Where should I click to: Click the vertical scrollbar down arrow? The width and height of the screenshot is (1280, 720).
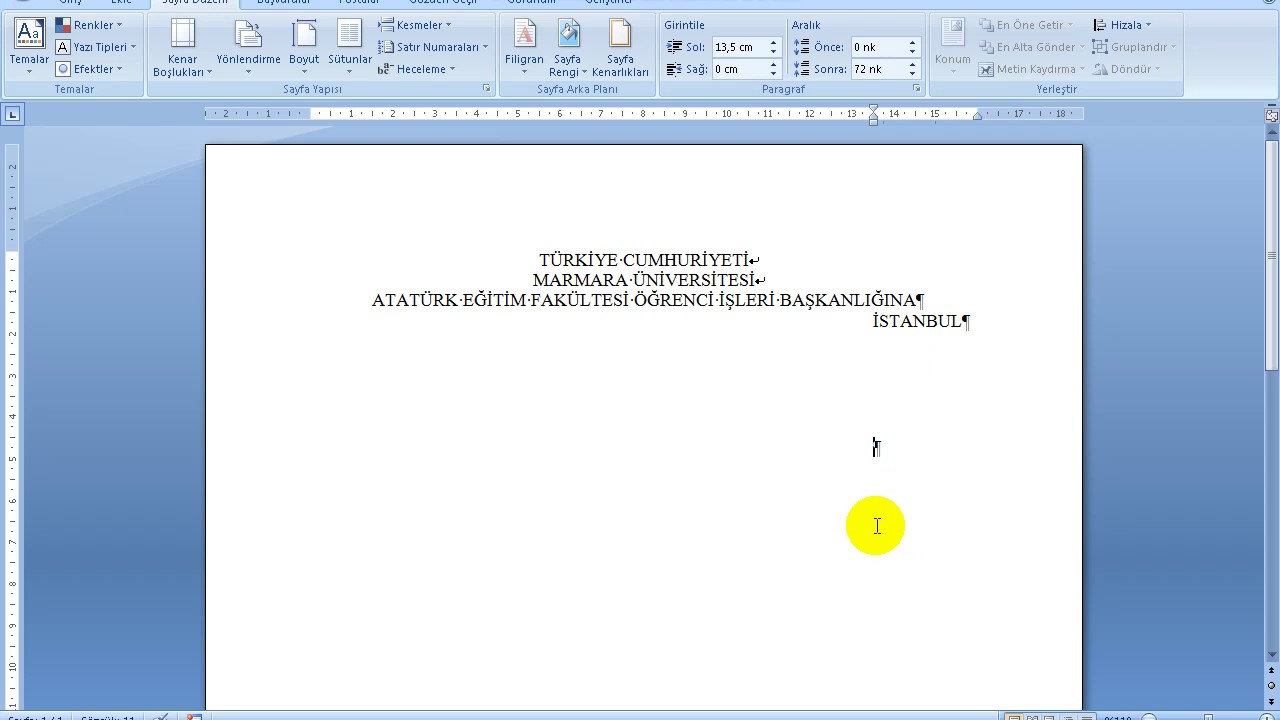pyautogui.click(x=1272, y=655)
